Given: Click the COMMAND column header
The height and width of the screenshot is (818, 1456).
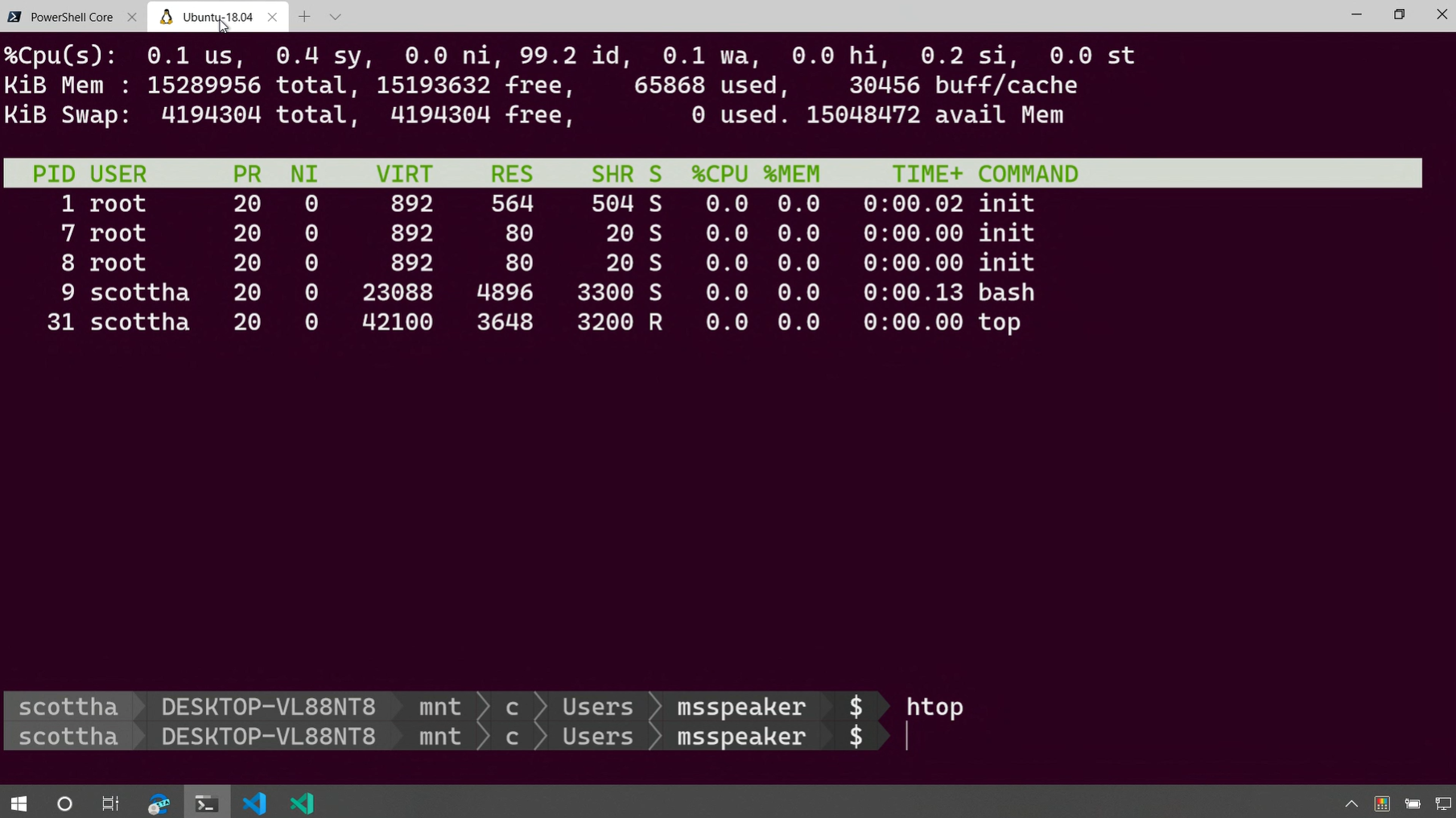Looking at the screenshot, I should point(1028,174).
